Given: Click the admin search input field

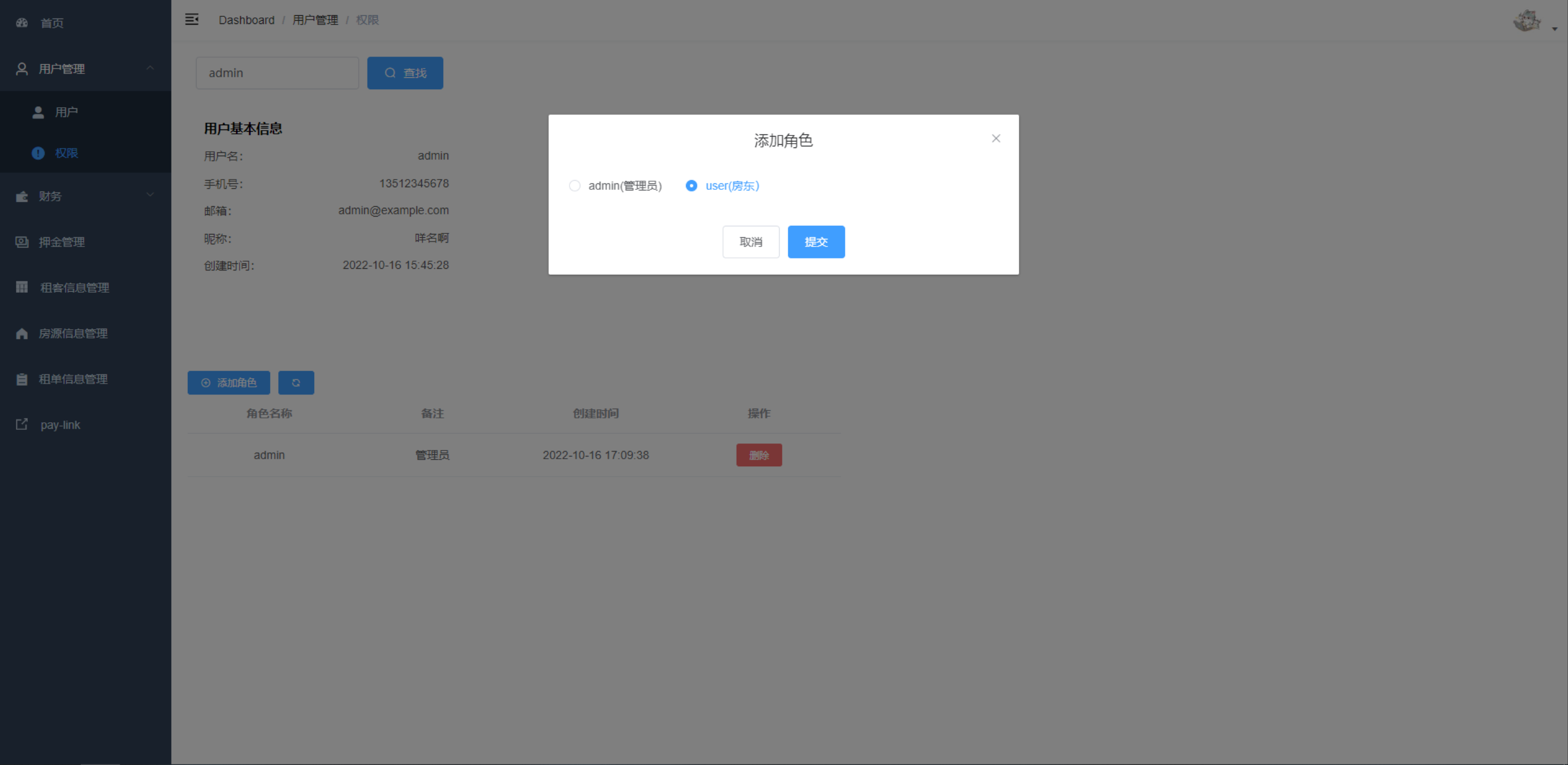Looking at the screenshot, I should (x=277, y=73).
